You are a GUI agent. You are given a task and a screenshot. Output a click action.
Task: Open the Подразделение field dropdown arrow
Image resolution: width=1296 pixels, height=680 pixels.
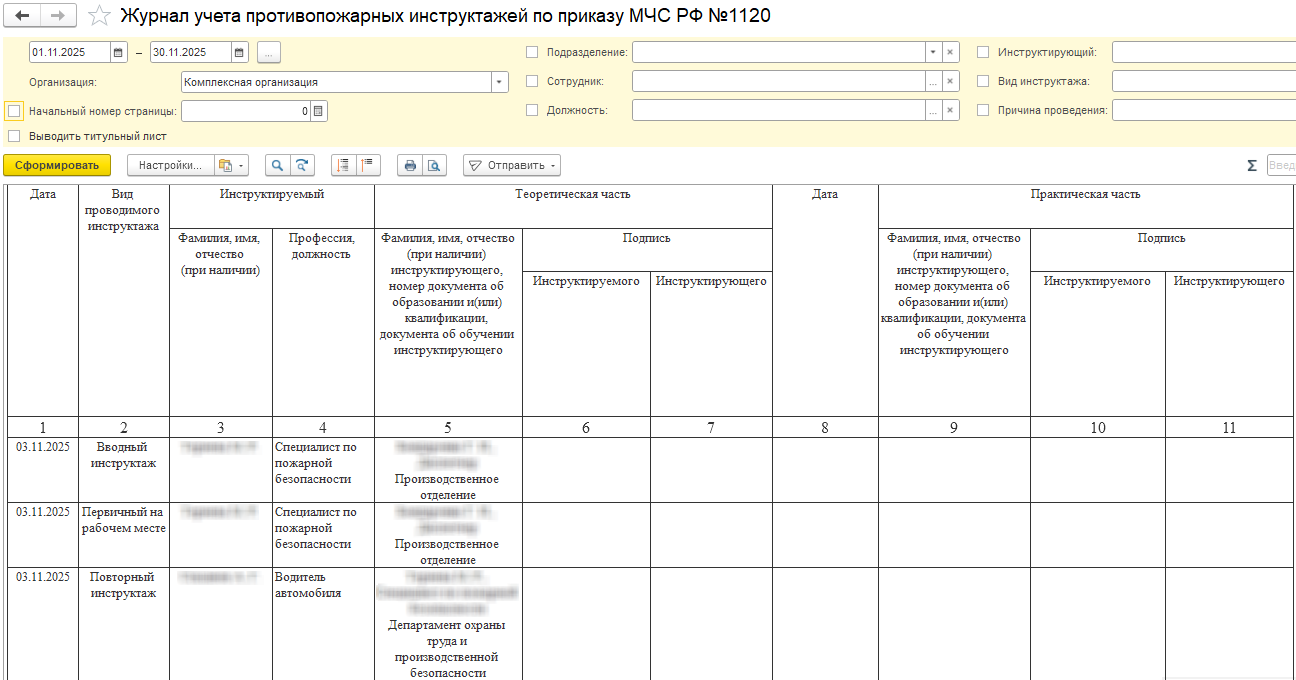pos(932,52)
